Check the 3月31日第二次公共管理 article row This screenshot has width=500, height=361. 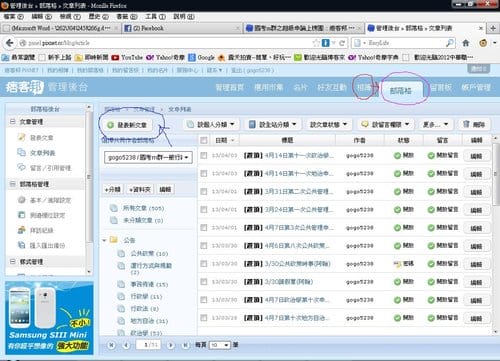pyautogui.click(x=204, y=192)
